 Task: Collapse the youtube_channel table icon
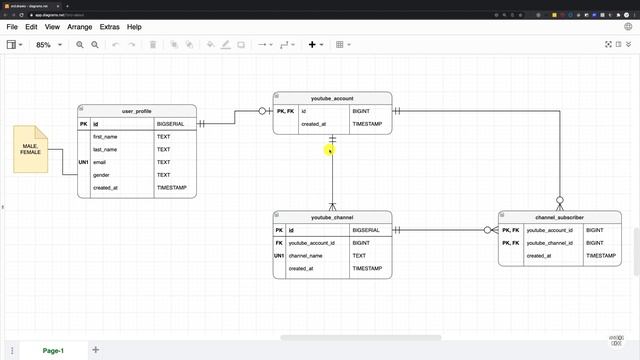coord(277,215)
